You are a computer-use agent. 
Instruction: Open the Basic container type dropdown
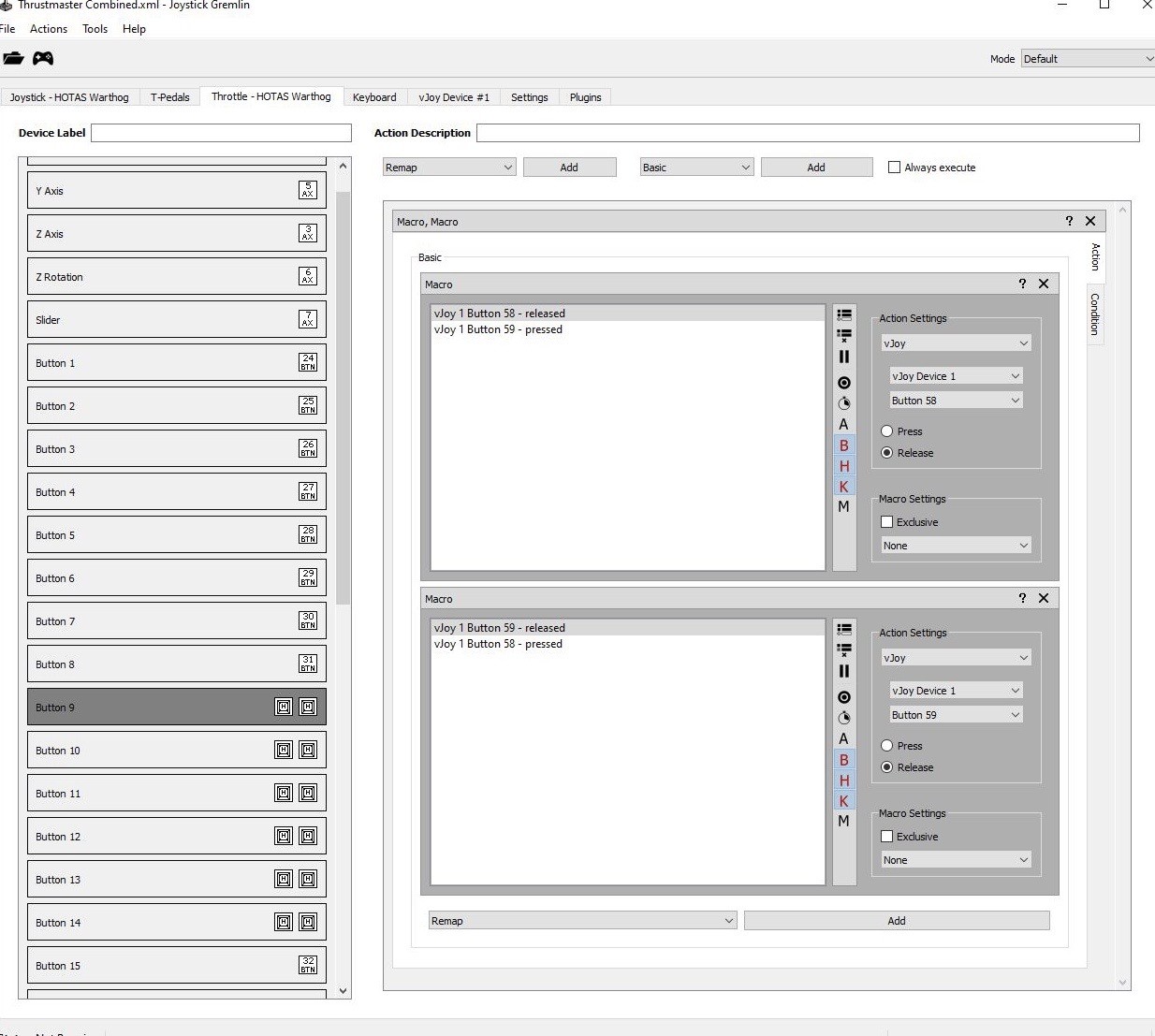point(696,168)
